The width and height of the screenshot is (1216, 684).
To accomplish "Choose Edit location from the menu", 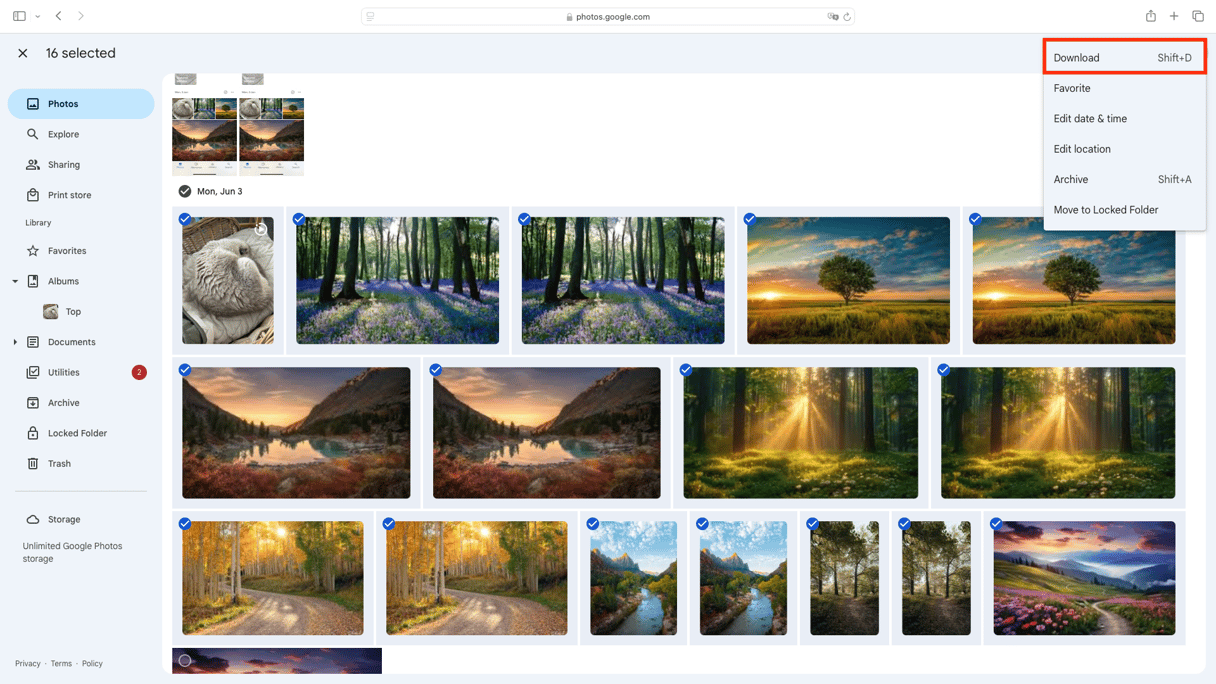I will (x=1125, y=149).
